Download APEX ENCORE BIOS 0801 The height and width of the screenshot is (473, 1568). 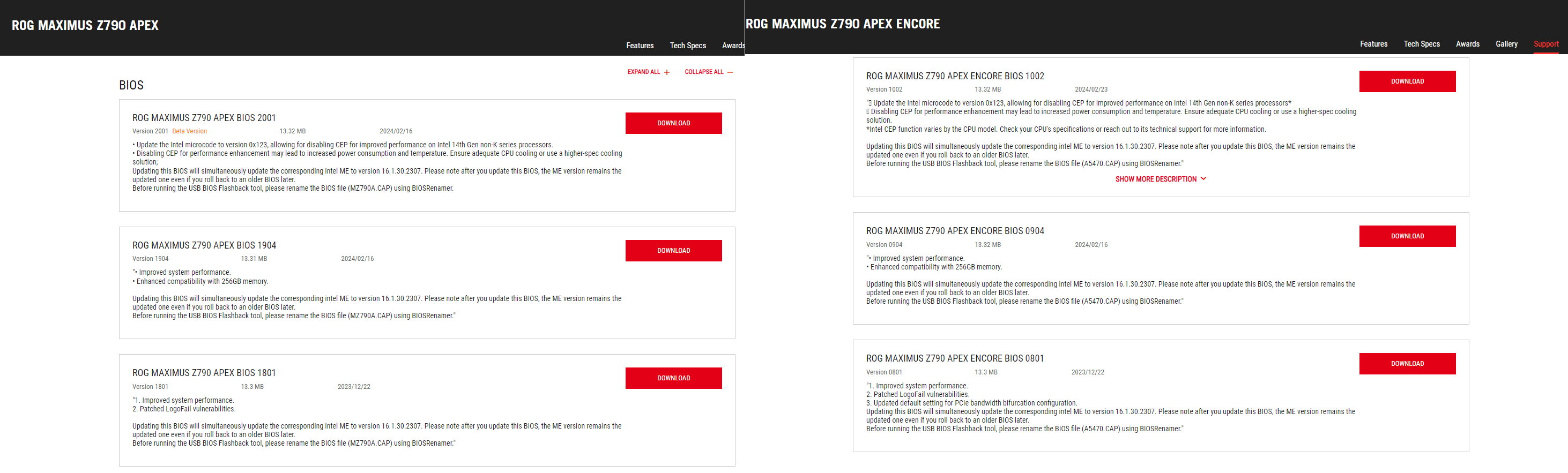point(1407,364)
